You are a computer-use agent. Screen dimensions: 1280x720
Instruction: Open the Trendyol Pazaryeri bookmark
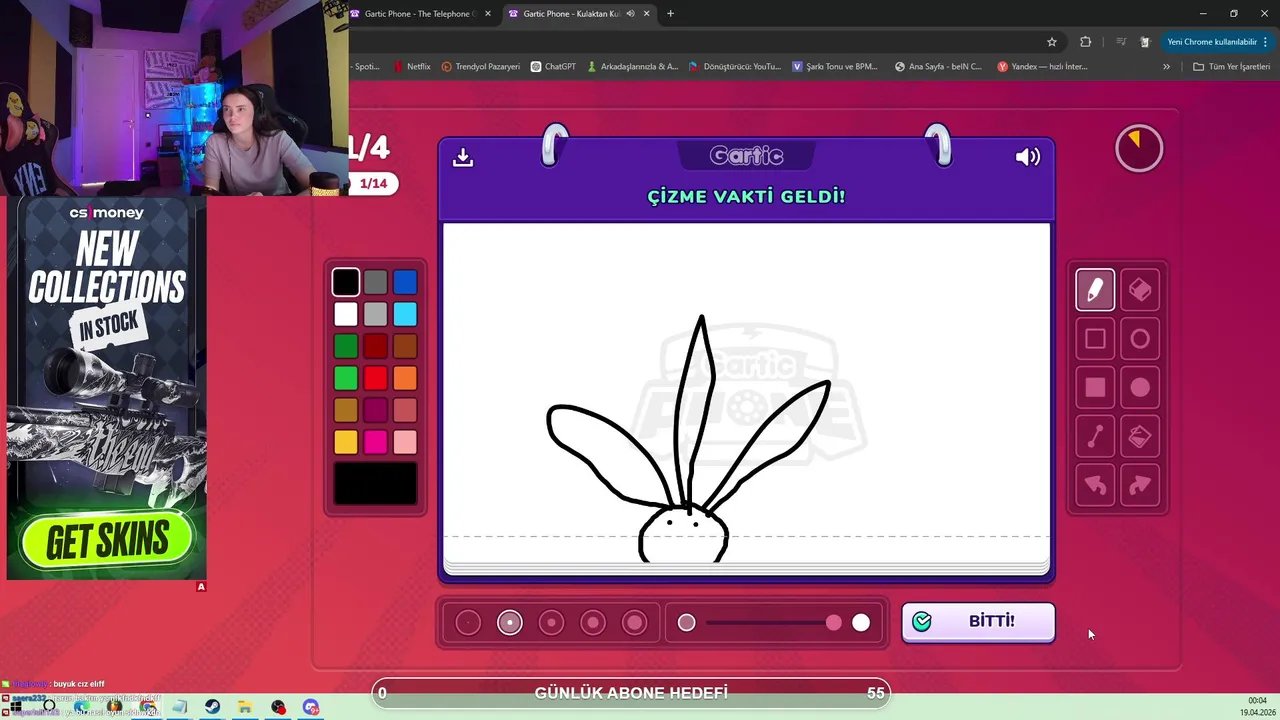[480, 67]
